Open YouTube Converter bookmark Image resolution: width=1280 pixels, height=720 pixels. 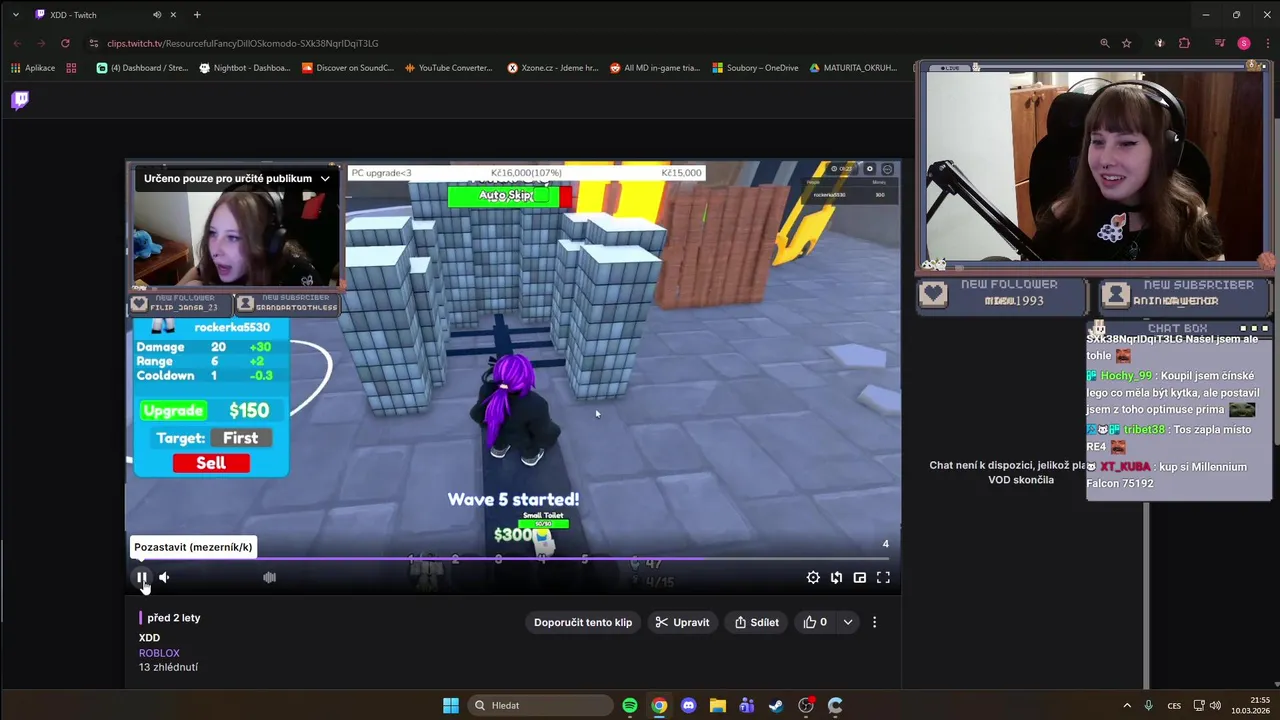(x=449, y=68)
